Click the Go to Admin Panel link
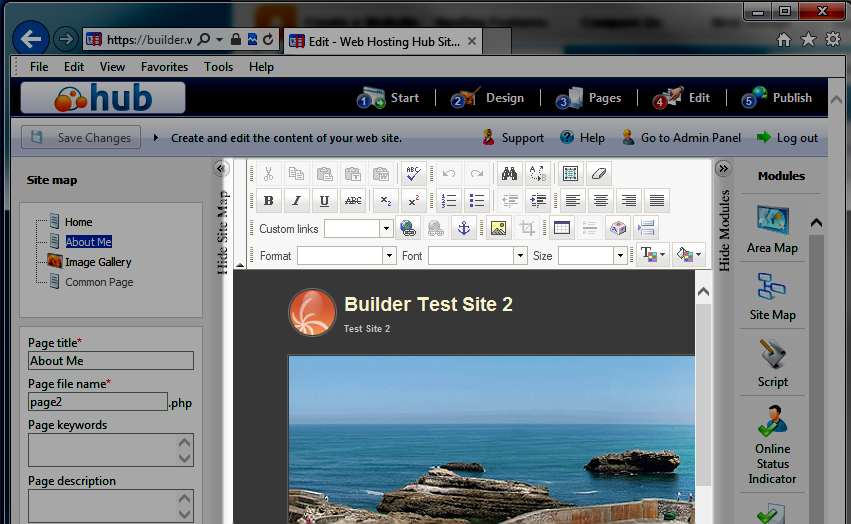This screenshot has width=851, height=524. pyautogui.click(x=681, y=138)
